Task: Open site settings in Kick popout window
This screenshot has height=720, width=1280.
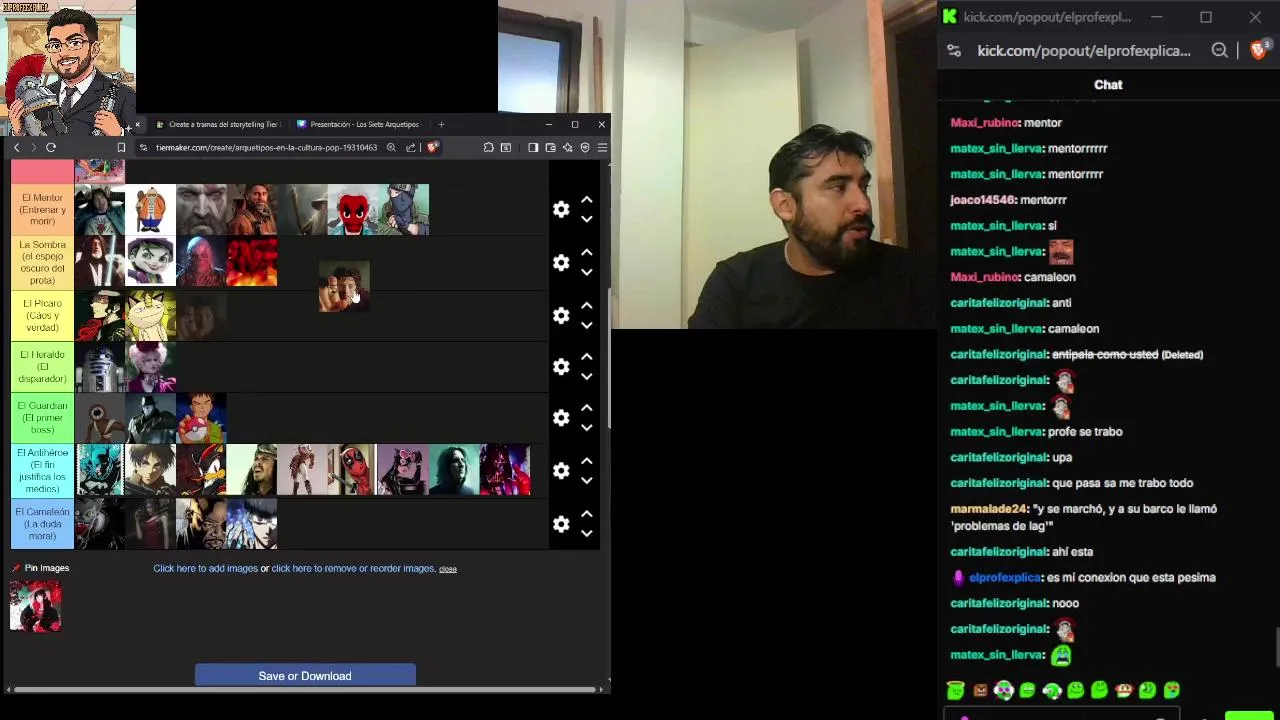Action: coord(954,51)
